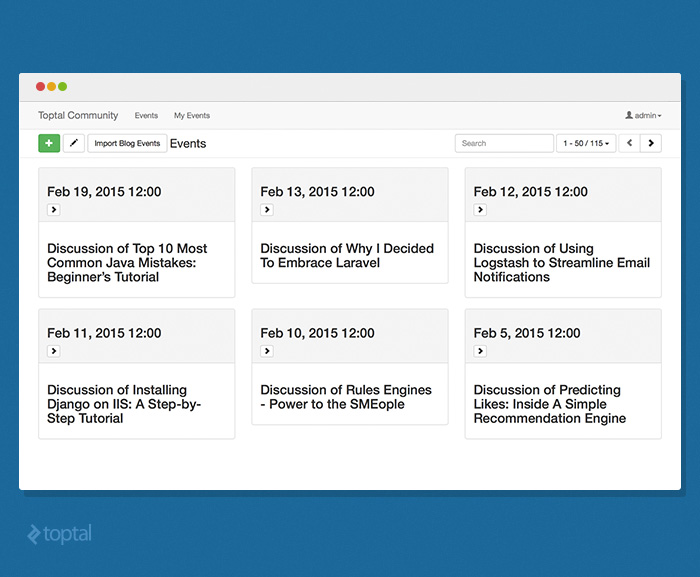
Task: Open Discussion of Installing Django on IIS
Action: (124, 404)
